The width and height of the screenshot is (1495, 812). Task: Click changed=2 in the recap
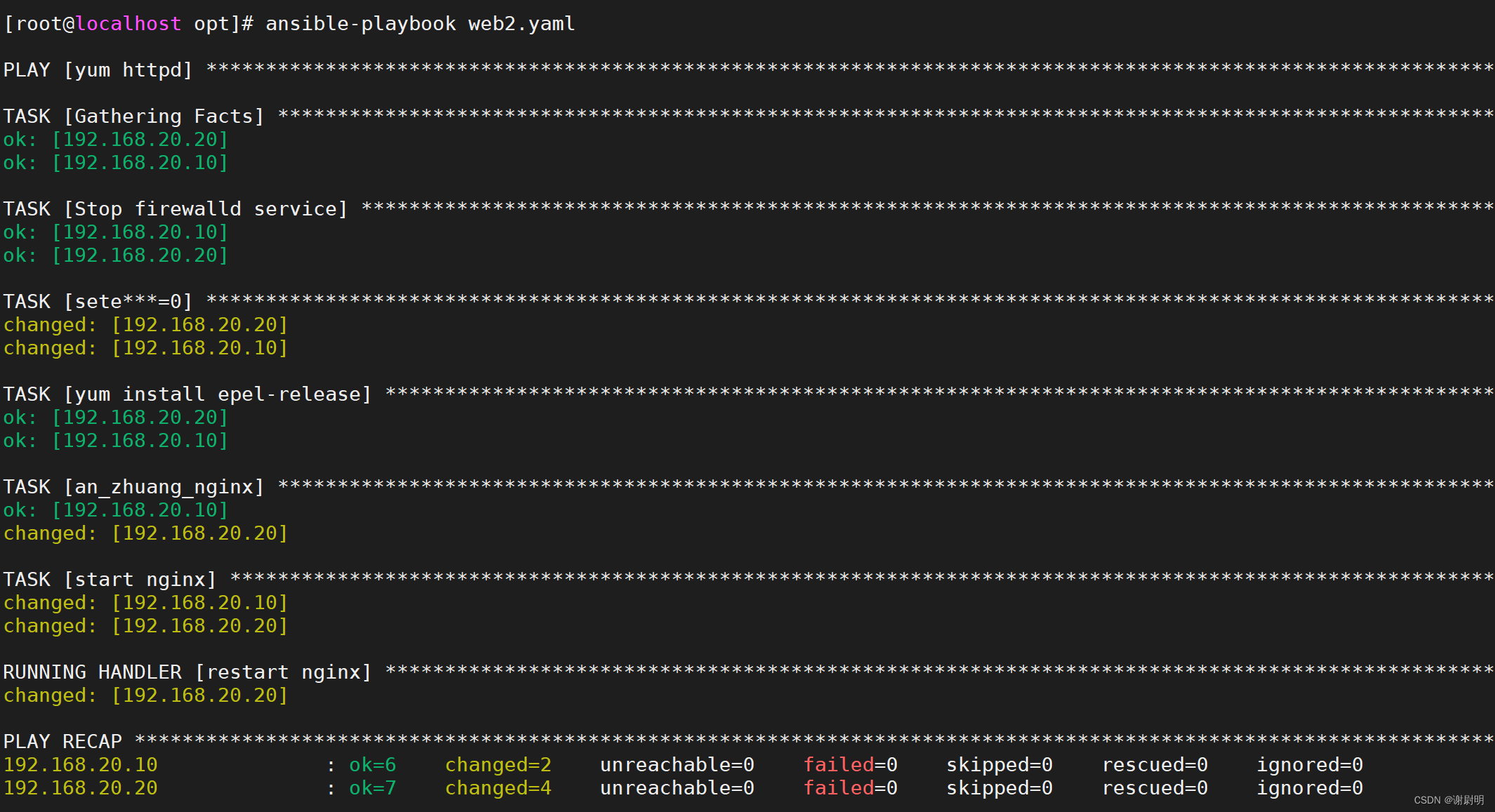(x=499, y=765)
